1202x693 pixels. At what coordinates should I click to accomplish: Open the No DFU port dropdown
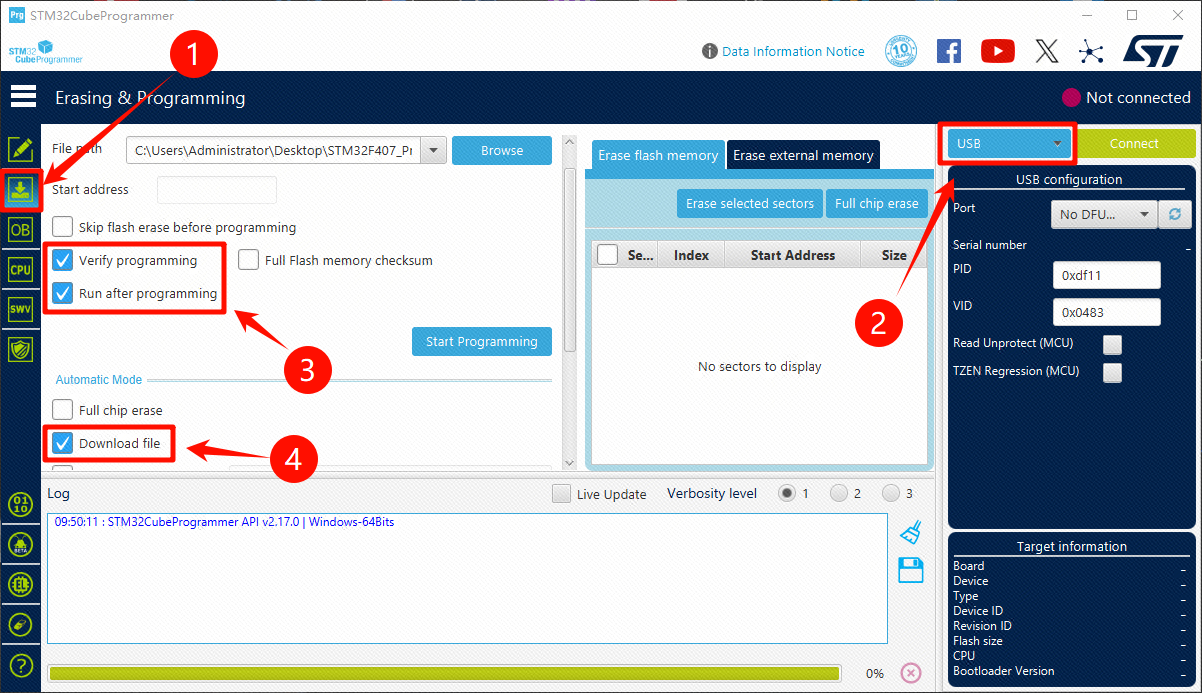click(1104, 214)
